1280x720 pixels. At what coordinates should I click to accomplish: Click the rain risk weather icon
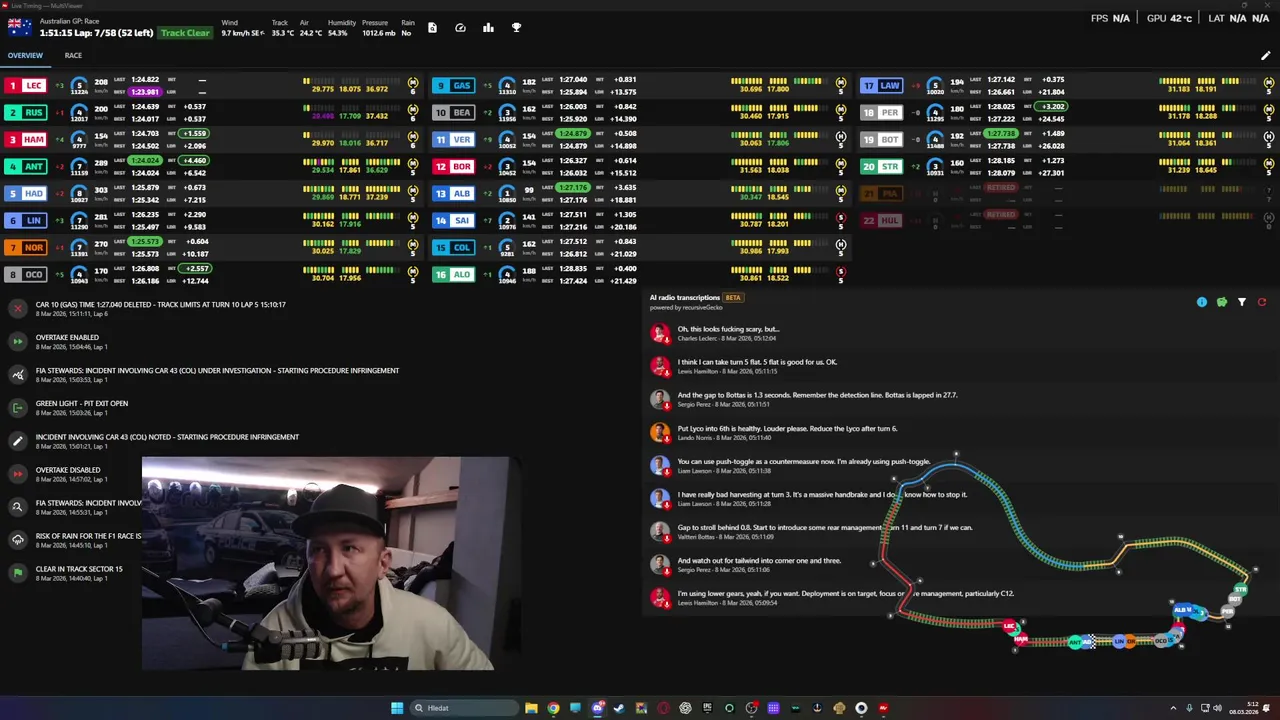[x=17, y=540]
